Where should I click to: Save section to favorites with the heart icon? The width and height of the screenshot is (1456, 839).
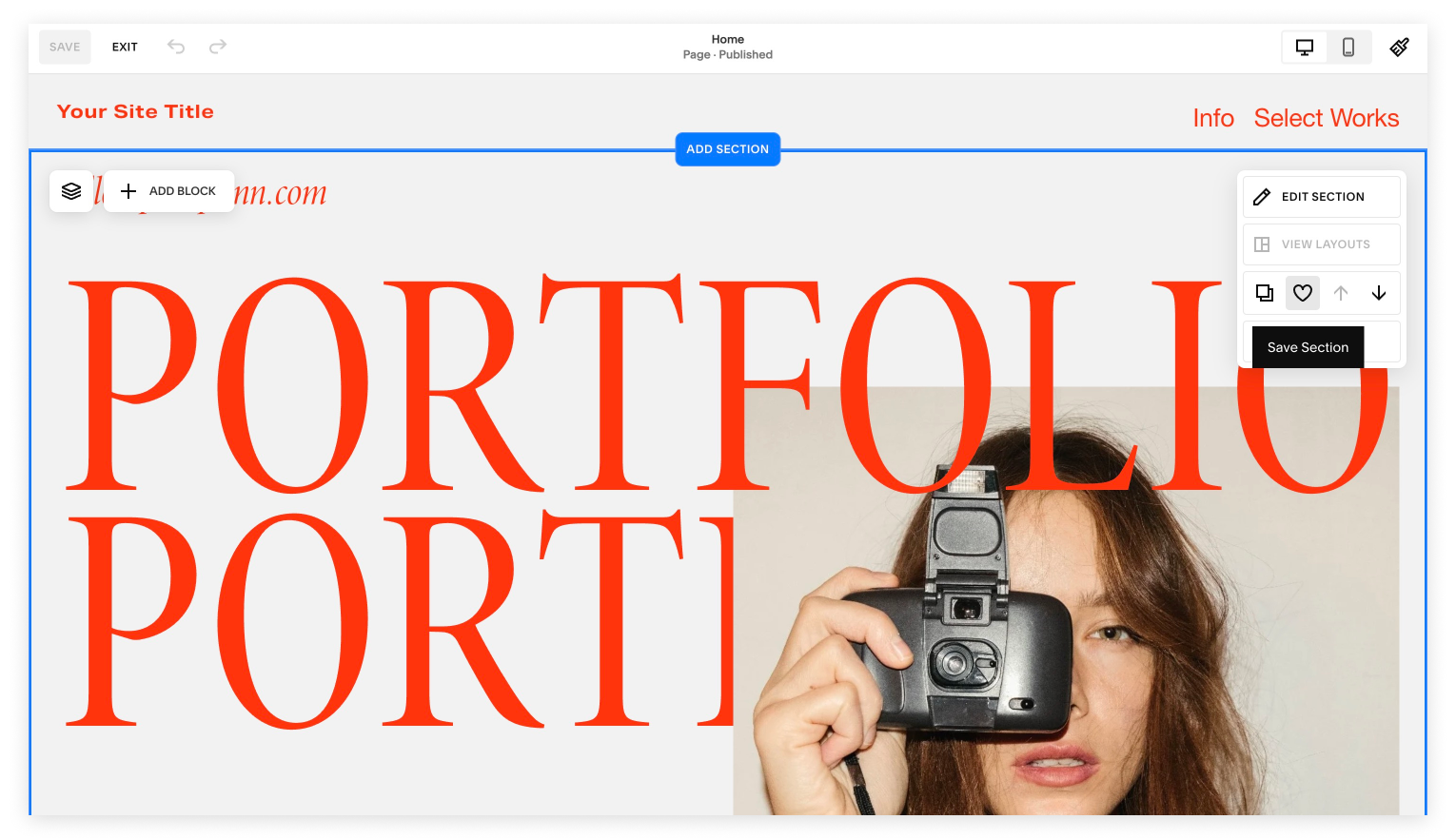coord(1303,293)
